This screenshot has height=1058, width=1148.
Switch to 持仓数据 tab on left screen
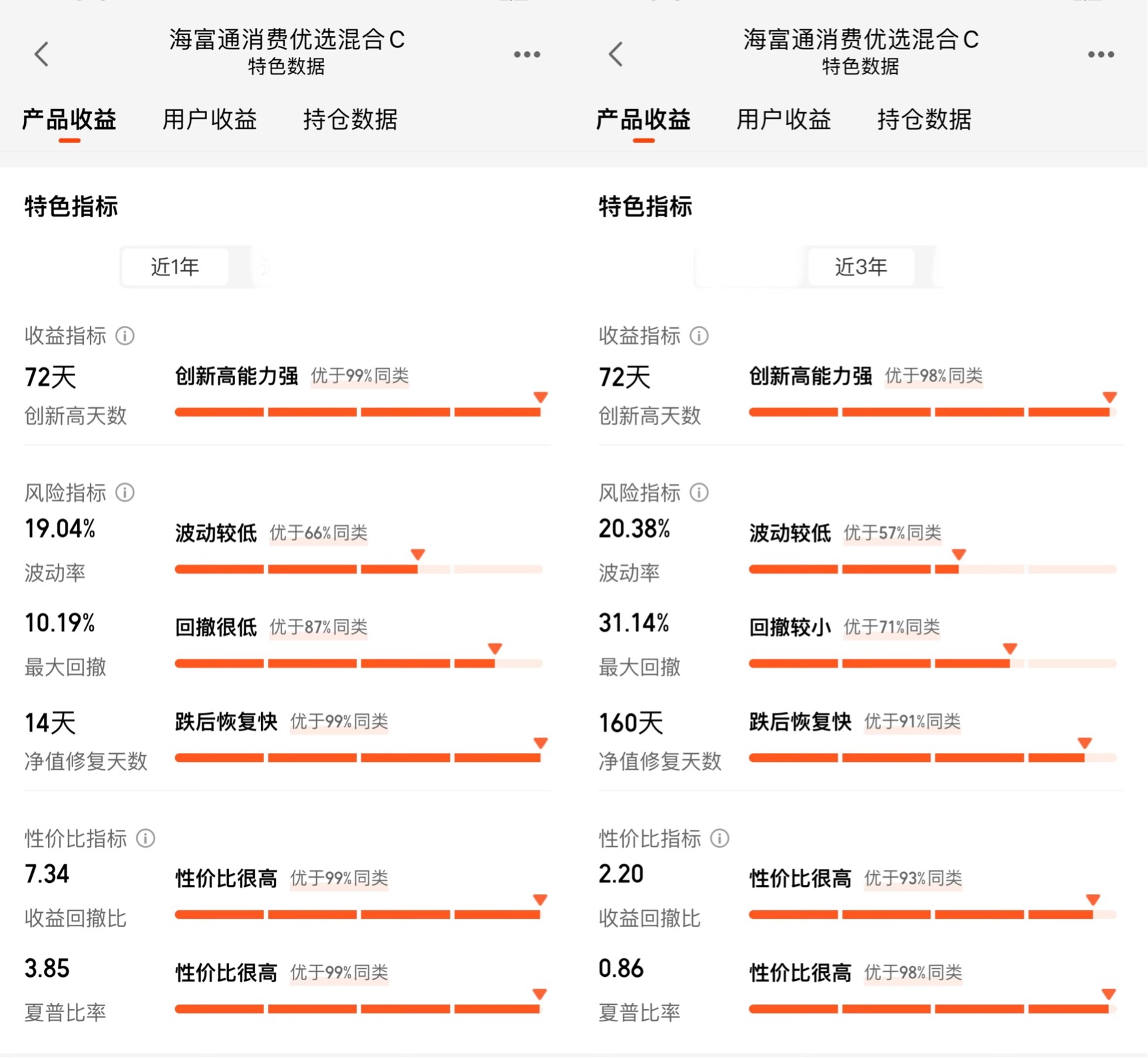pyautogui.click(x=350, y=120)
